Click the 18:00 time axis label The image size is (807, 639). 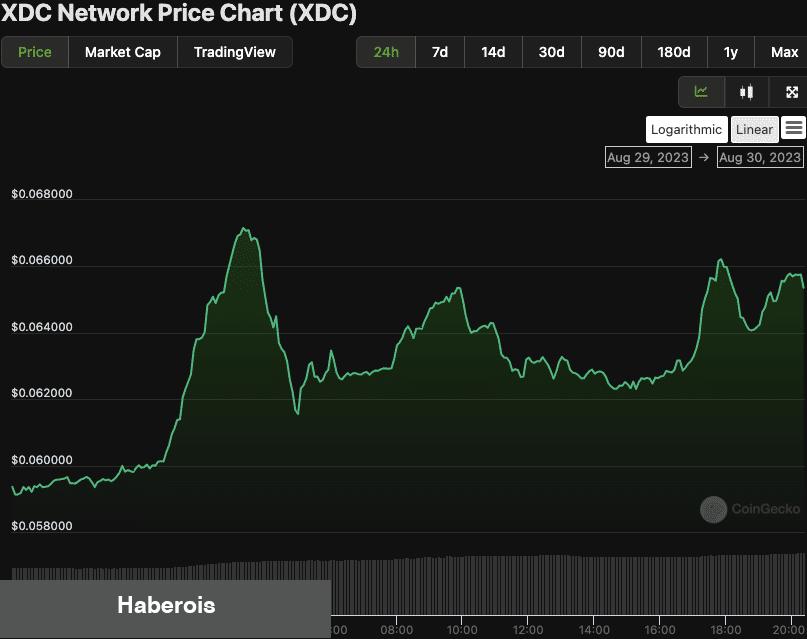coord(725,630)
